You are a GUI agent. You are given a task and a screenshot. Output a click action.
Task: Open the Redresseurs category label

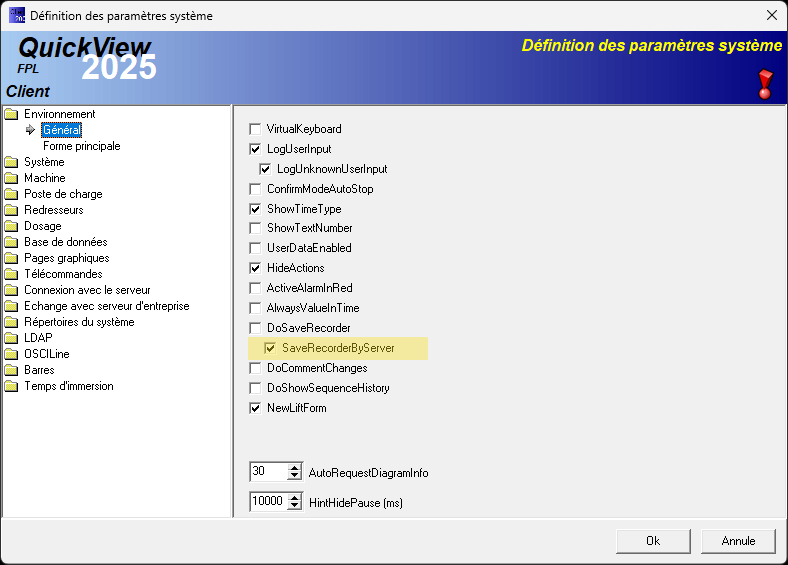(x=54, y=210)
